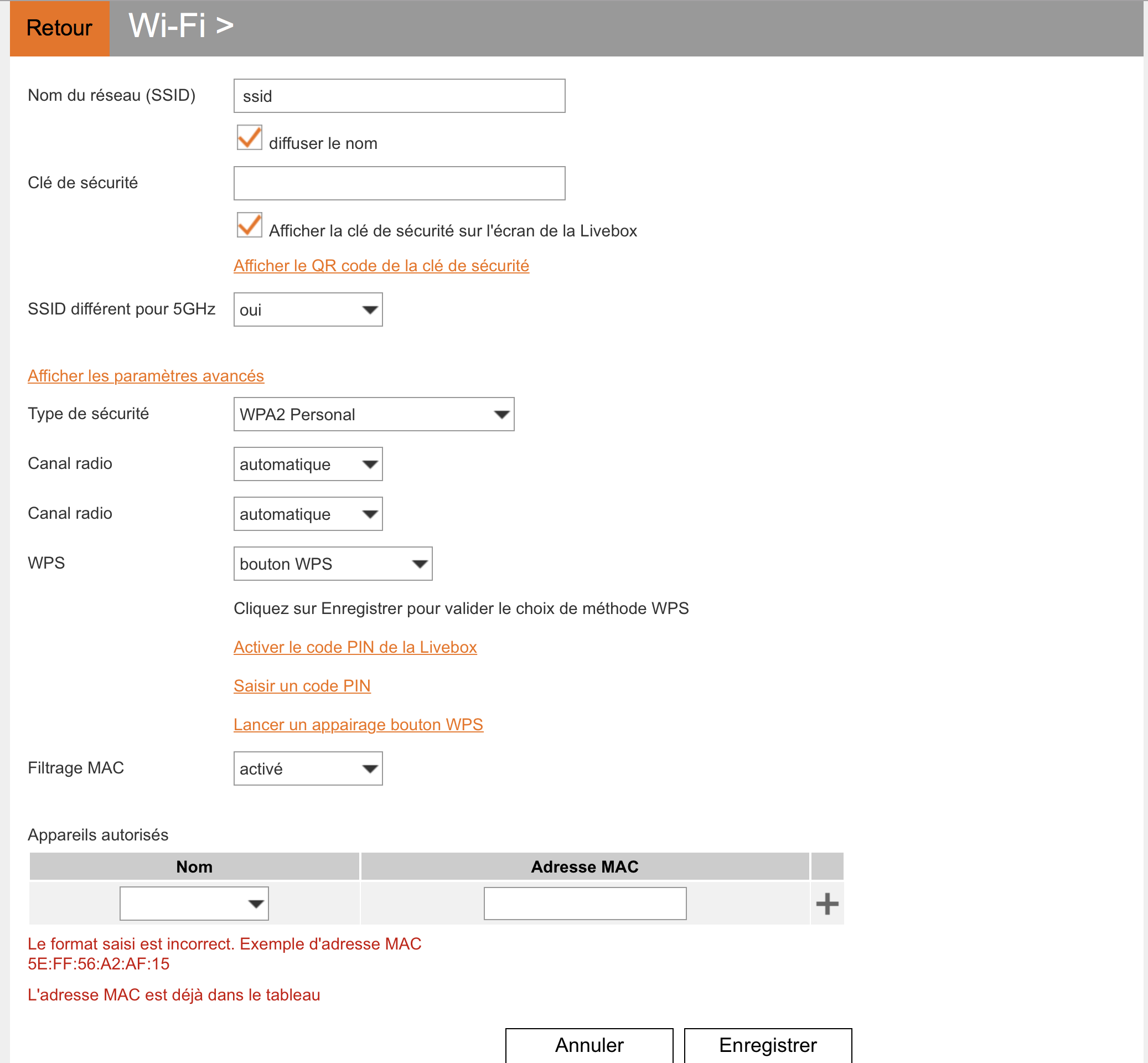Click "Activer le code PIN de la Livebox"
Viewport: 1148px width, 1063px height.
[x=355, y=647]
